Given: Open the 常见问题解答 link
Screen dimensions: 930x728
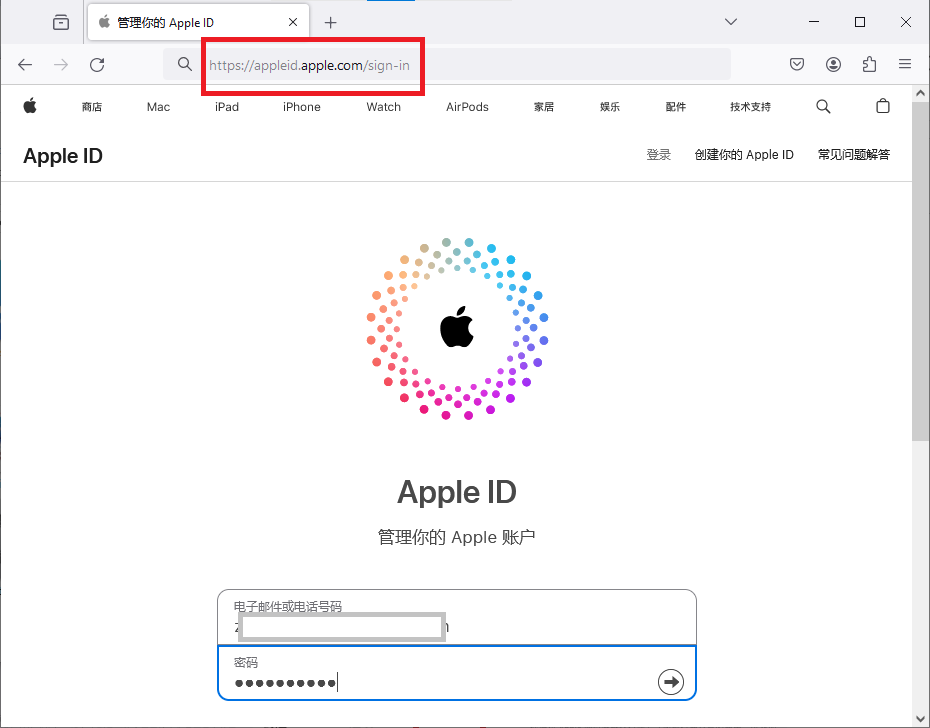Looking at the screenshot, I should pos(853,155).
